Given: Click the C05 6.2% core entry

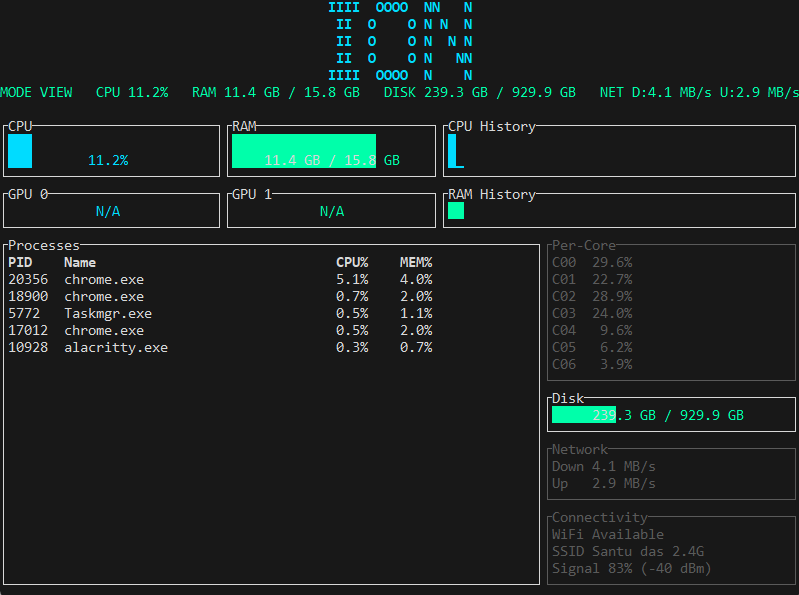Looking at the screenshot, I should pyautogui.click(x=592, y=347).
